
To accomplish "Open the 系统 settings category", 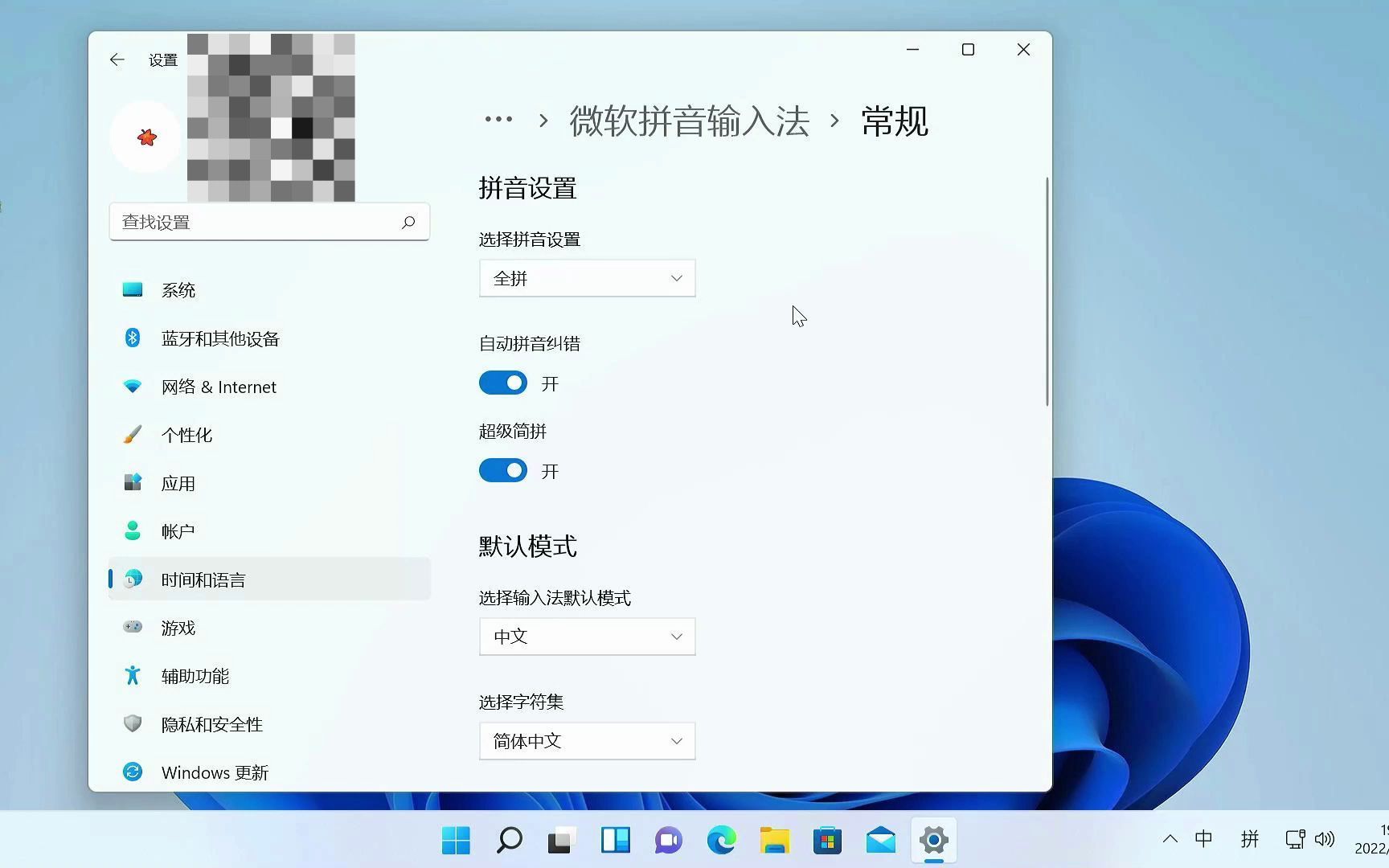I will coord(269,290).
